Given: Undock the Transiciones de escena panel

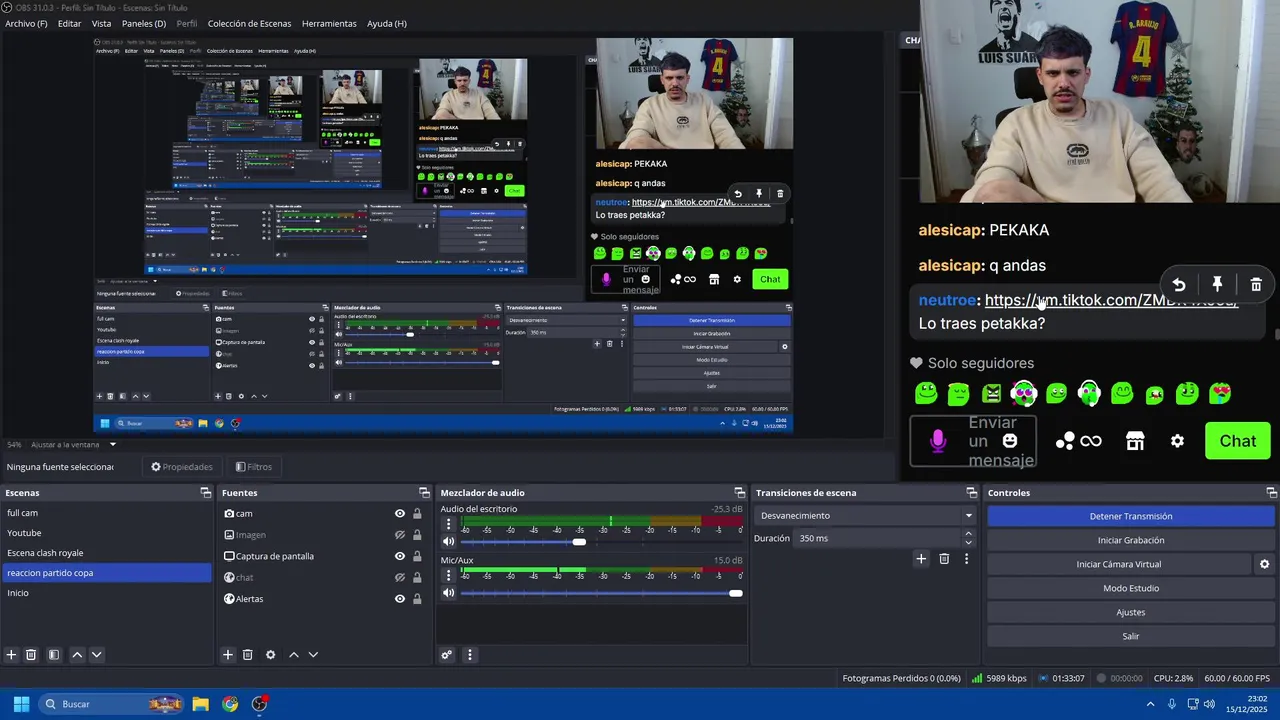Looking at the screenshot, I should point(971,493).
